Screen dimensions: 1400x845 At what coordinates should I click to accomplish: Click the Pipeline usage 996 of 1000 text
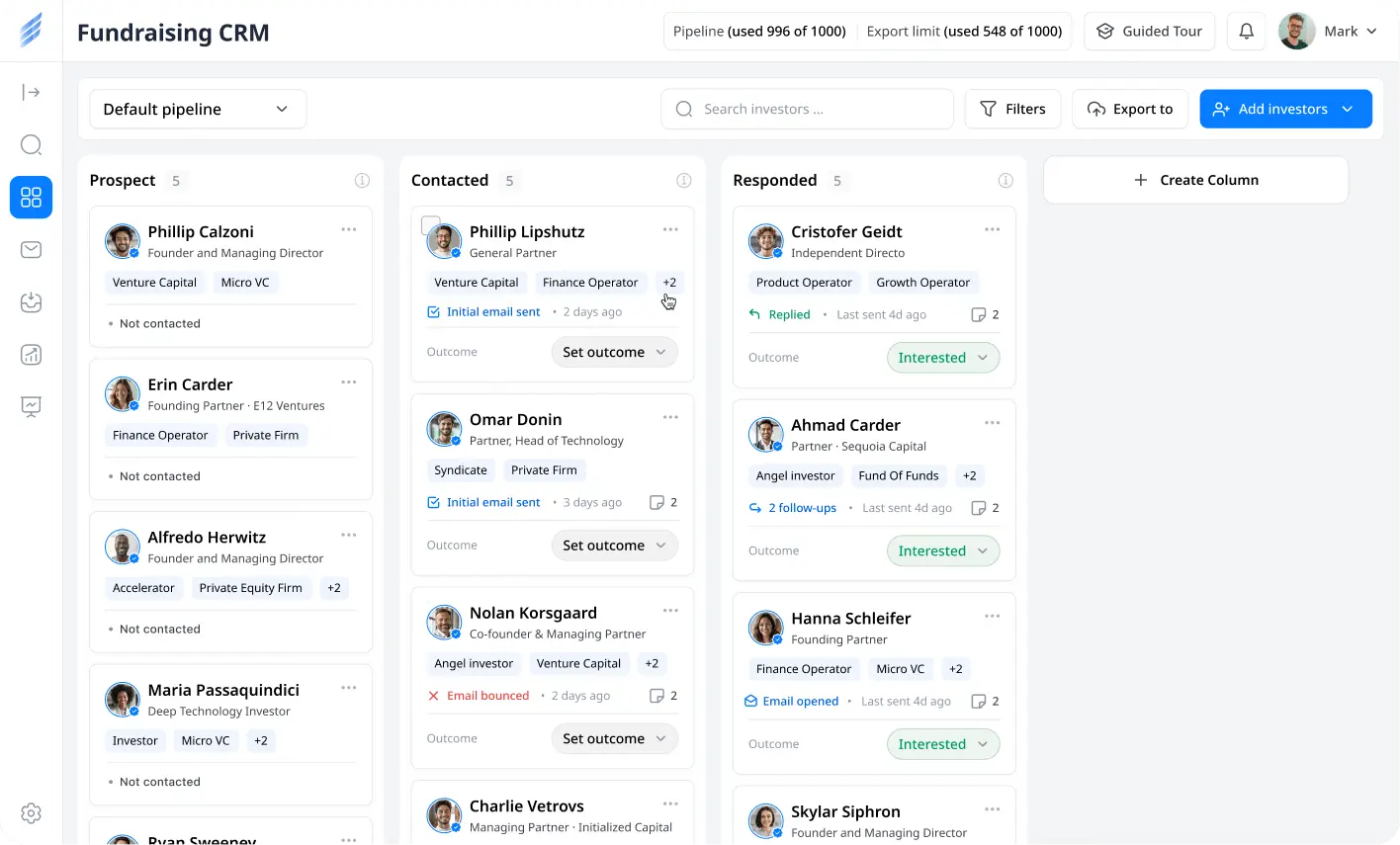point(759,32)
